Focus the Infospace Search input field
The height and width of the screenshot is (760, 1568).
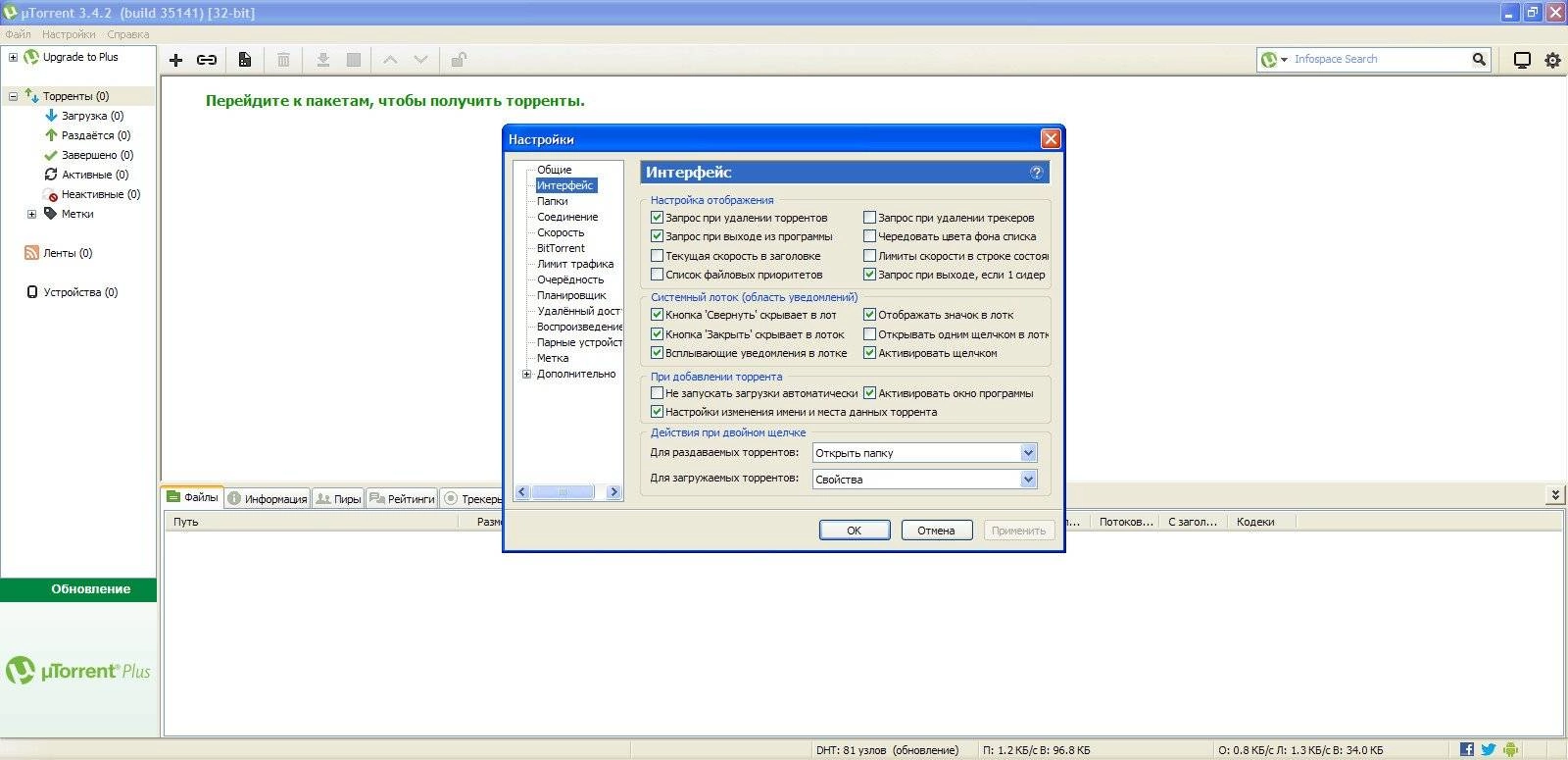tap(1380, 60)
